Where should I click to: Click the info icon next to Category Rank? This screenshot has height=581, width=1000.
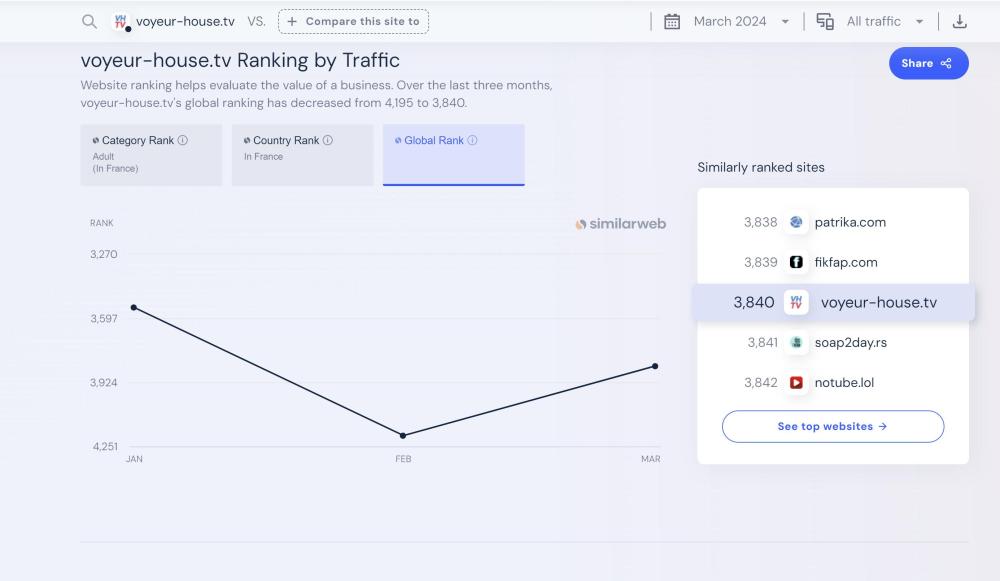click(183, 141)
